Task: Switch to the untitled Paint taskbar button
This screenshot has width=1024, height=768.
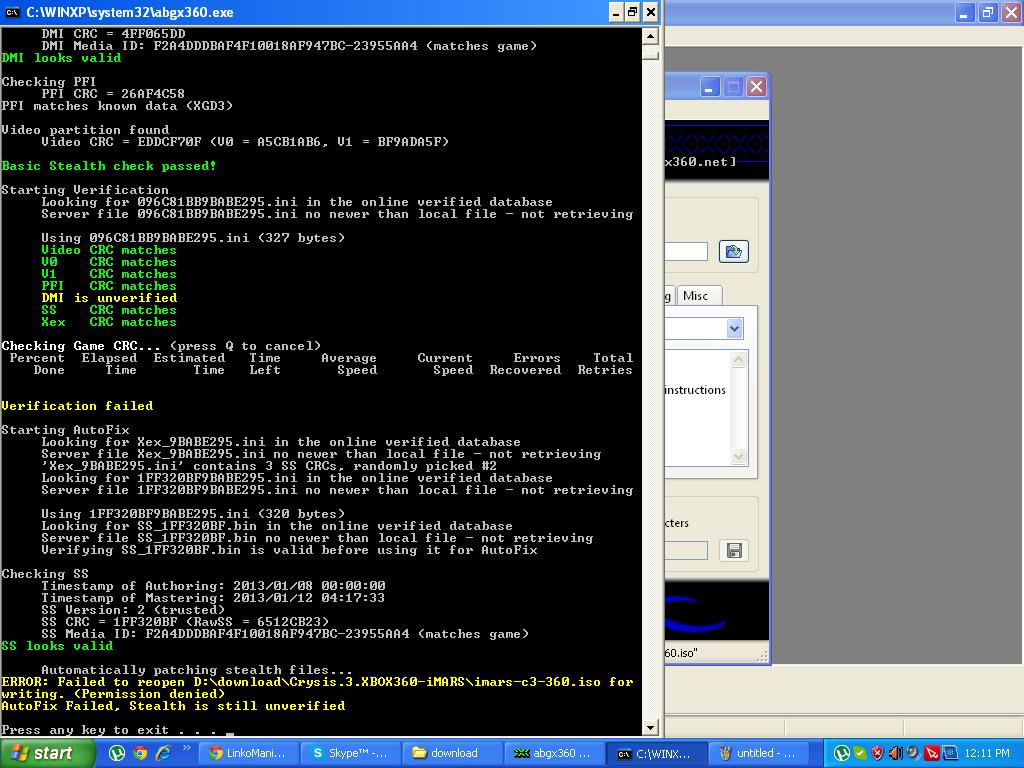Action: pyautogui.click(x=758, y=753)
